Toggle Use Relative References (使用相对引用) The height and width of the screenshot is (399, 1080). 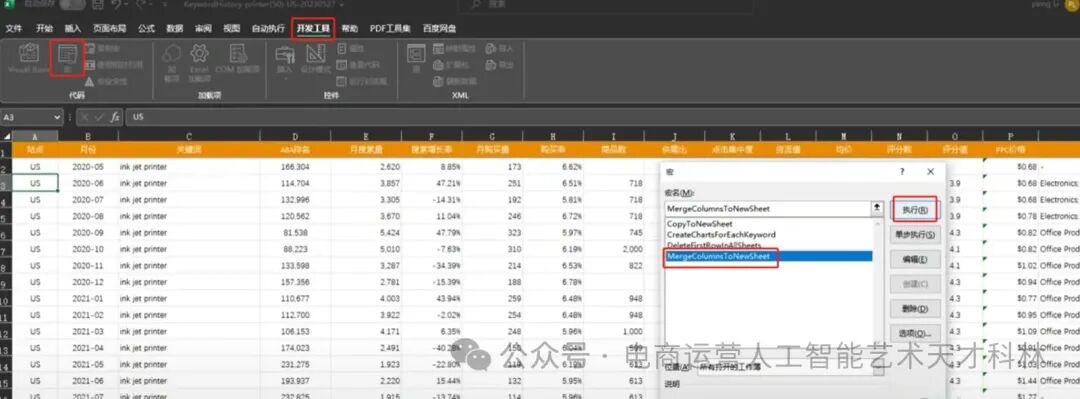pyautogui.click(x=113, y=65)
